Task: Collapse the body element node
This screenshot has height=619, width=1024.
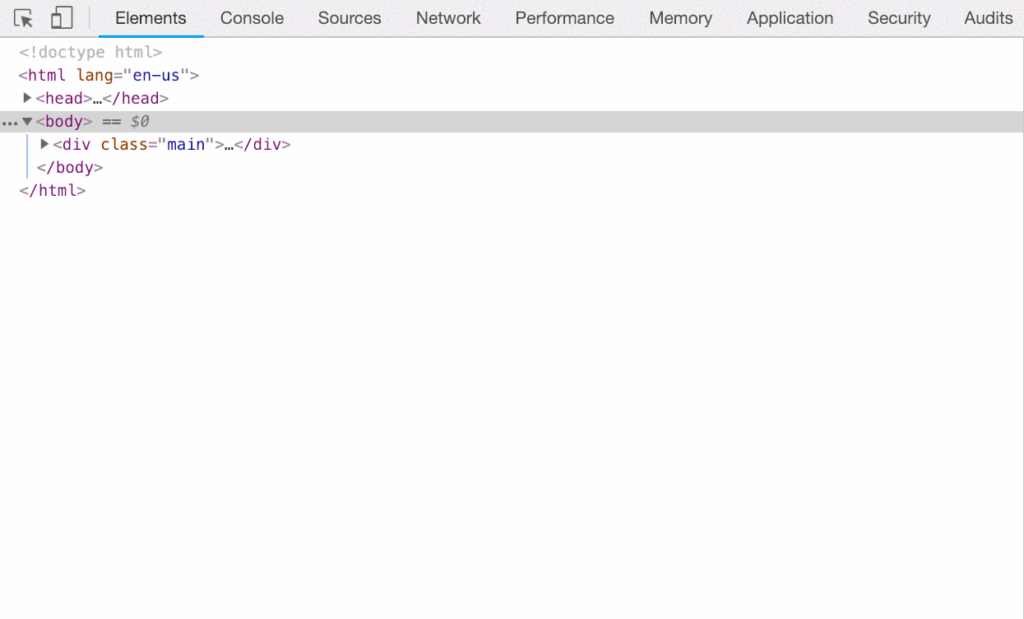Action: 28,121
